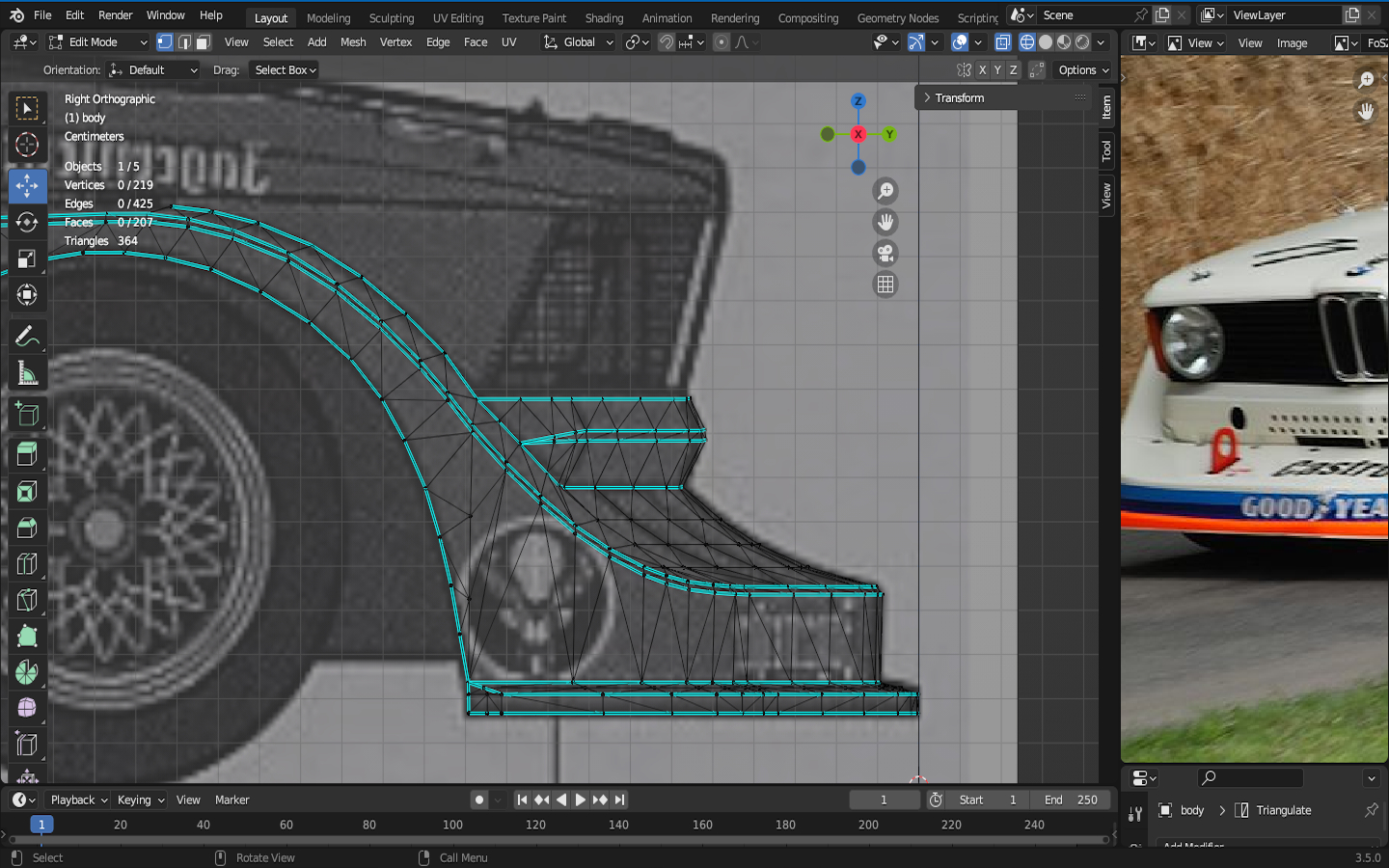
Task: Toggle snapping magnet icon
Action: (666, 42)
